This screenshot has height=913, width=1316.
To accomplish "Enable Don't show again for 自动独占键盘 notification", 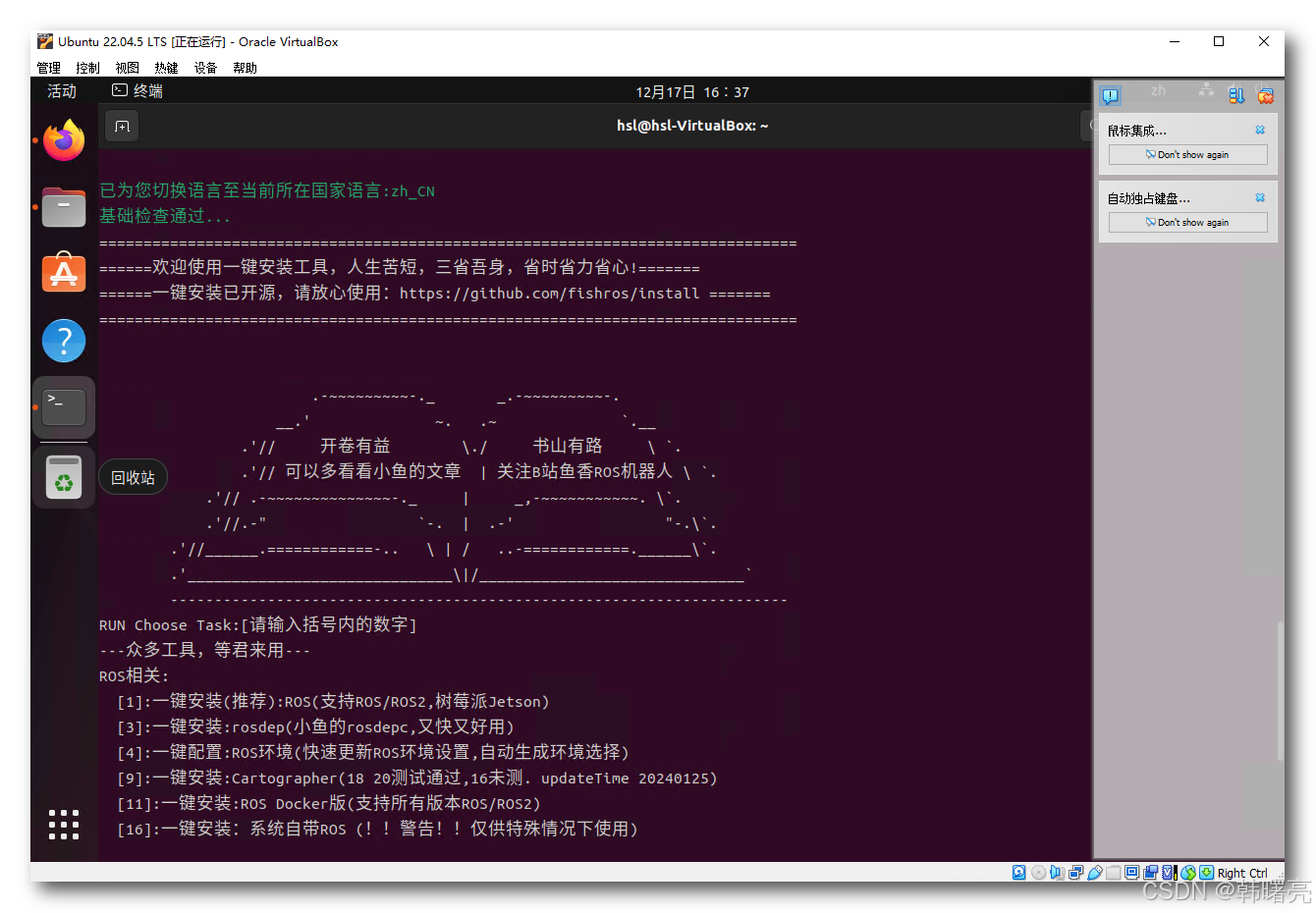I will coord(1186,222).
